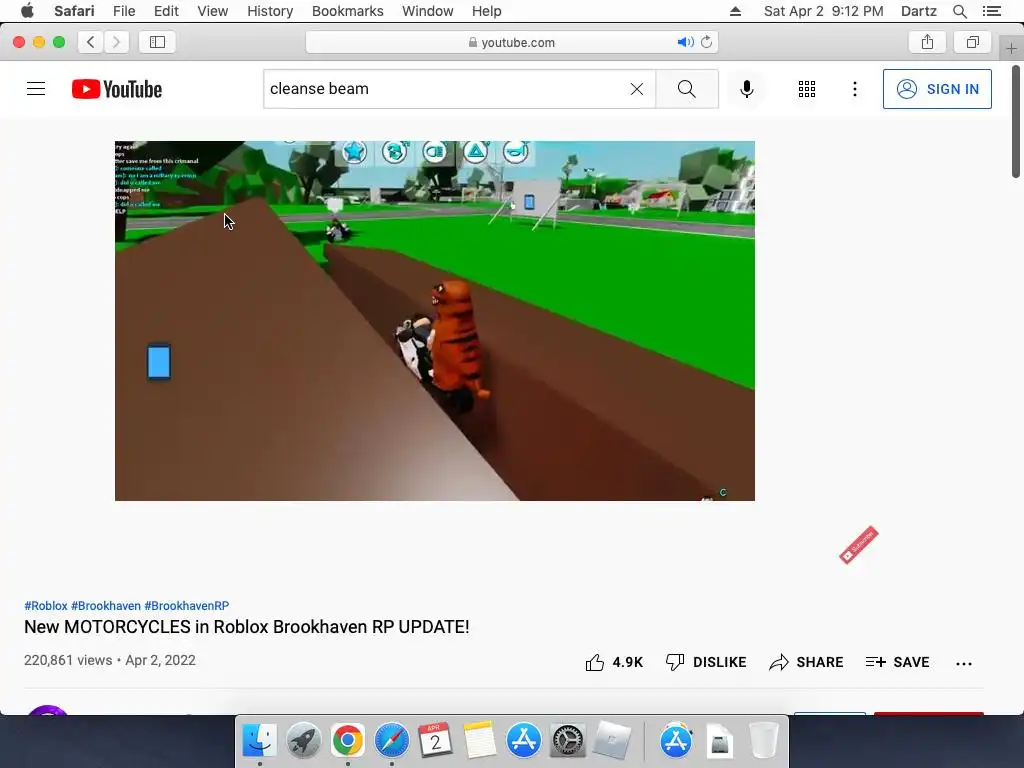Go back in Safari
The height and width of the screenshot is (768, 1024).
point(91,42)
